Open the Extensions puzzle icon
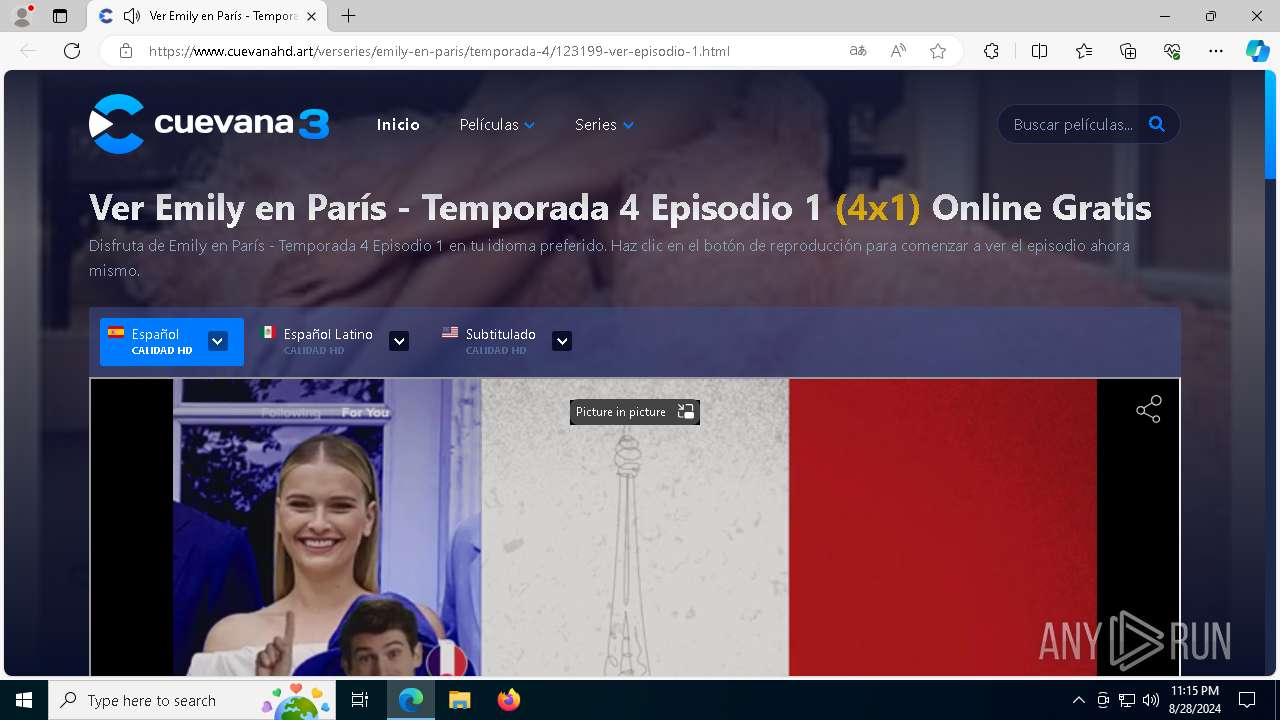The width and height of the screenshot is (1280, 720). point(991,51)
